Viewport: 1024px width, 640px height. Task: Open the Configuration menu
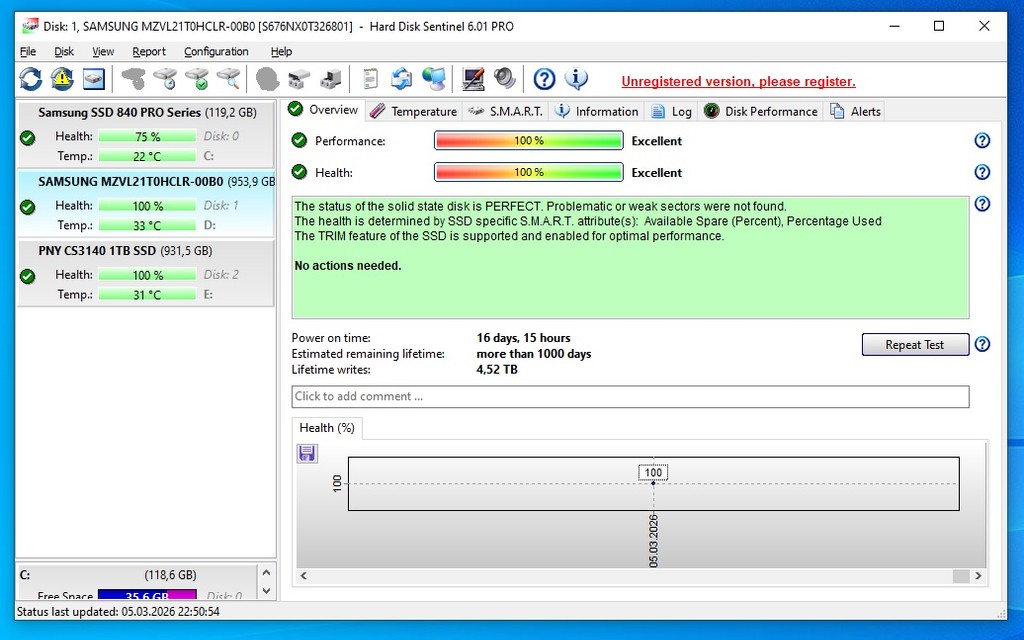216,52
